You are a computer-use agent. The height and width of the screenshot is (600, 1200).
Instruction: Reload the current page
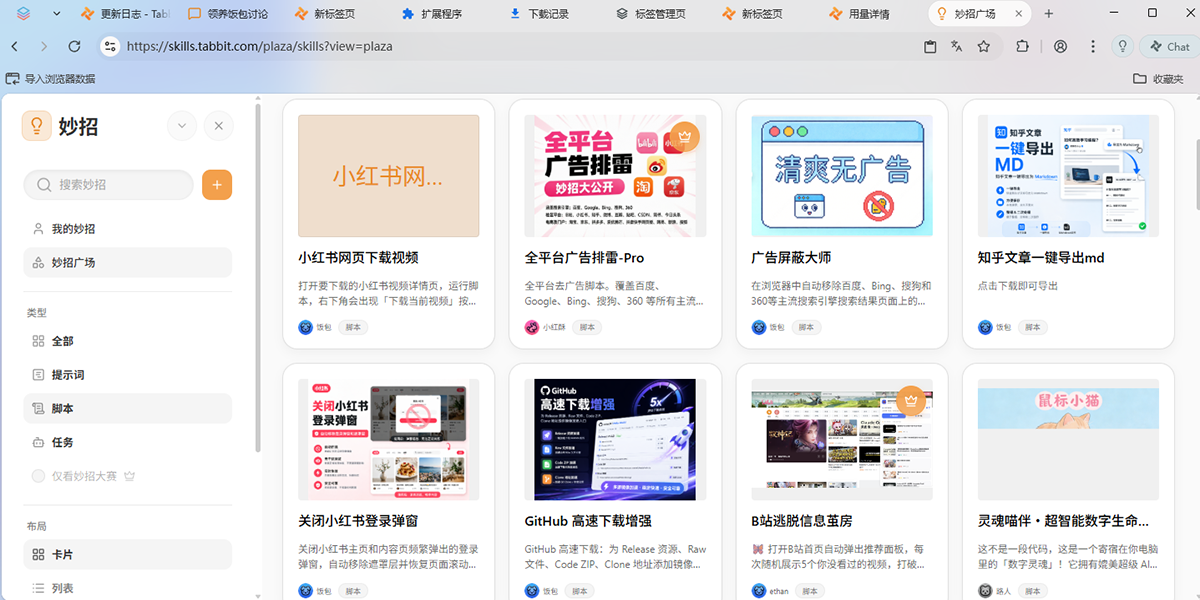pos(74,46)
